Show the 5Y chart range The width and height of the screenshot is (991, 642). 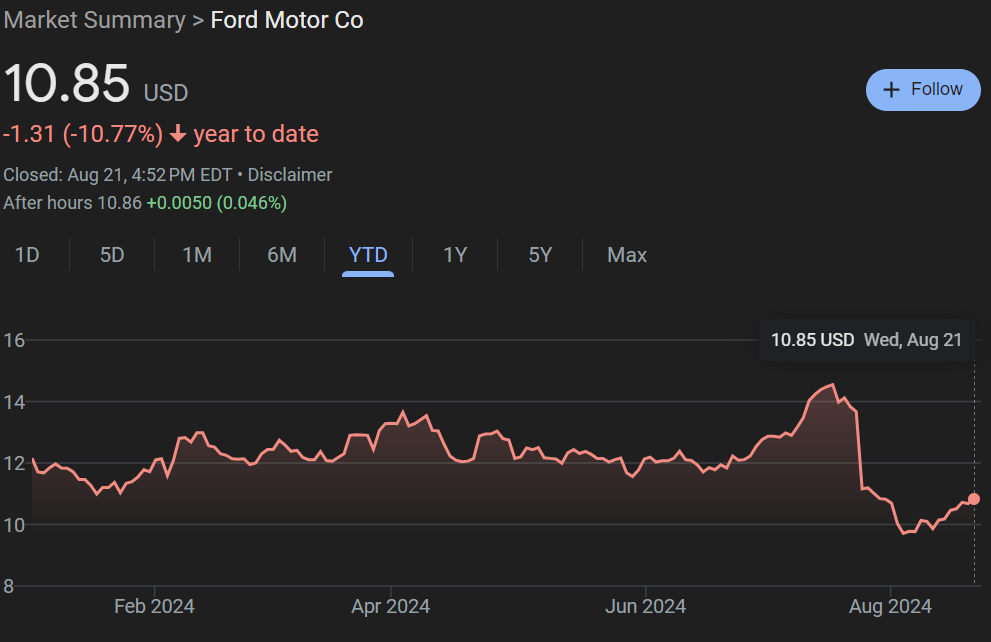[540, 255]
